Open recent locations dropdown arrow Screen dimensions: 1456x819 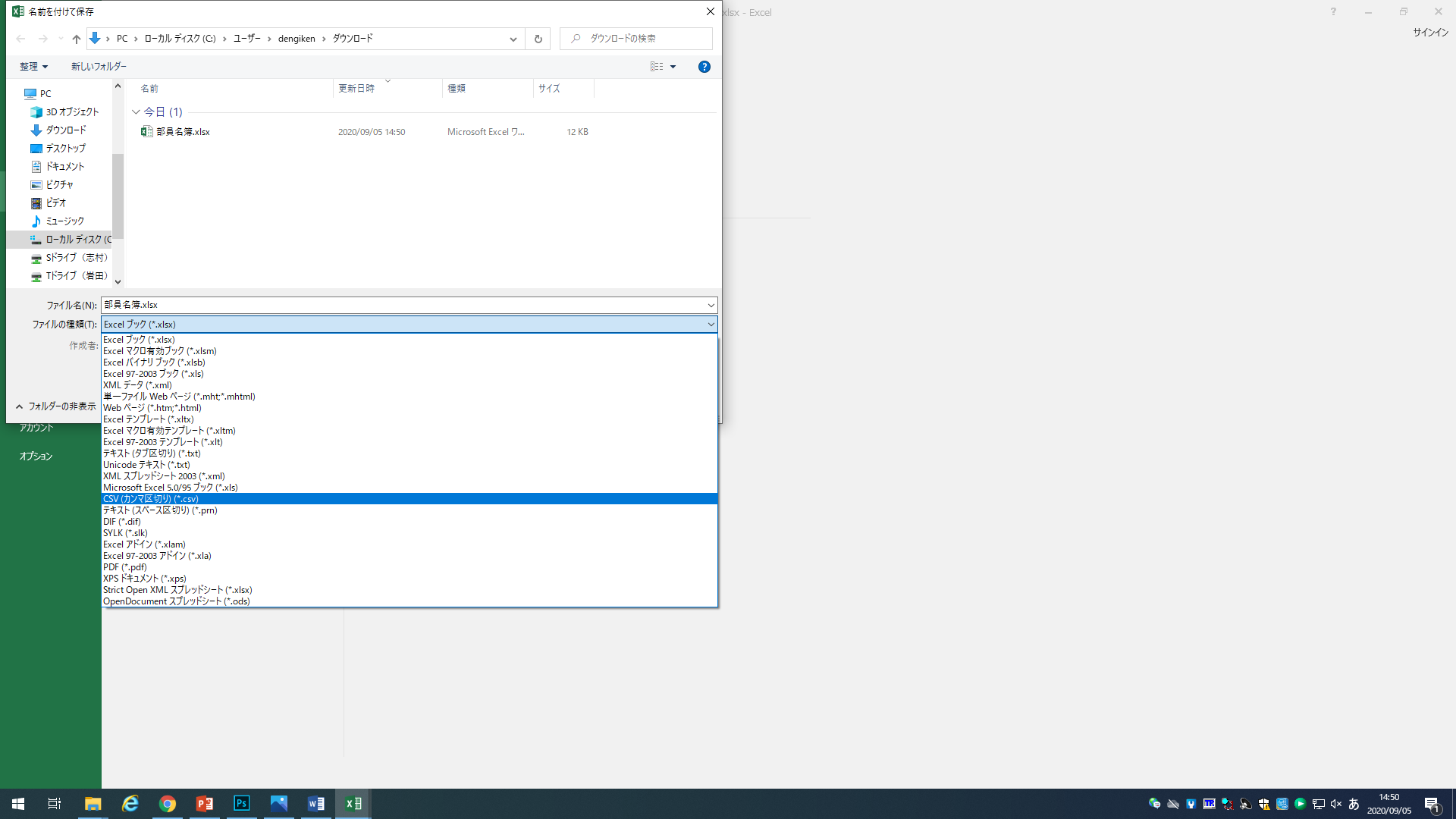[x=61, y=39]
